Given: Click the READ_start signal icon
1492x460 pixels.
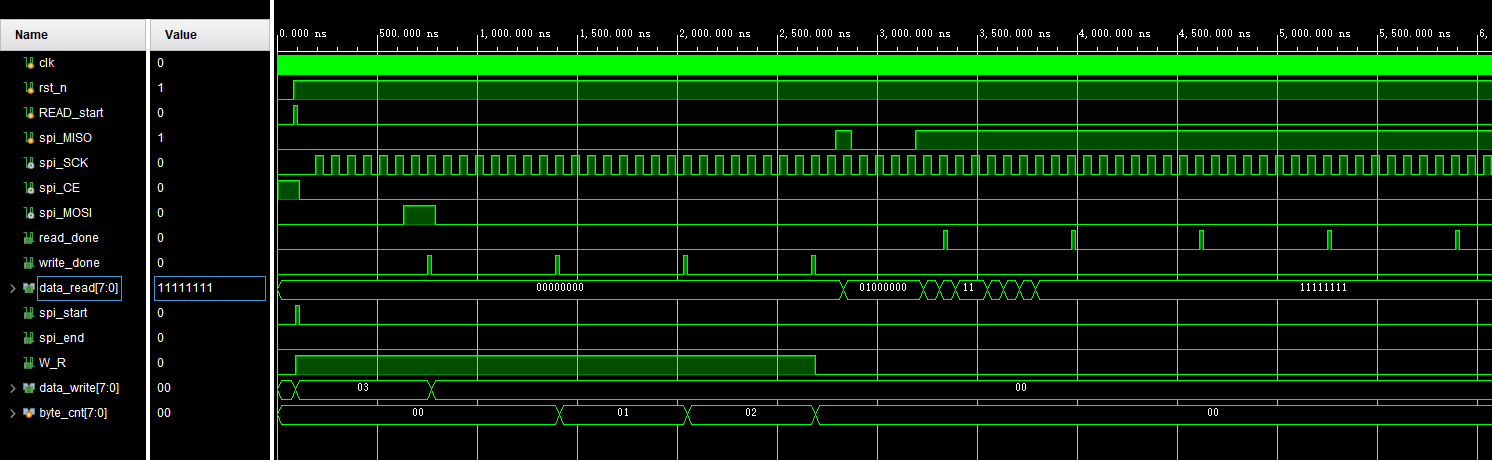Looking at the screenshot, I should pos(28,113).
